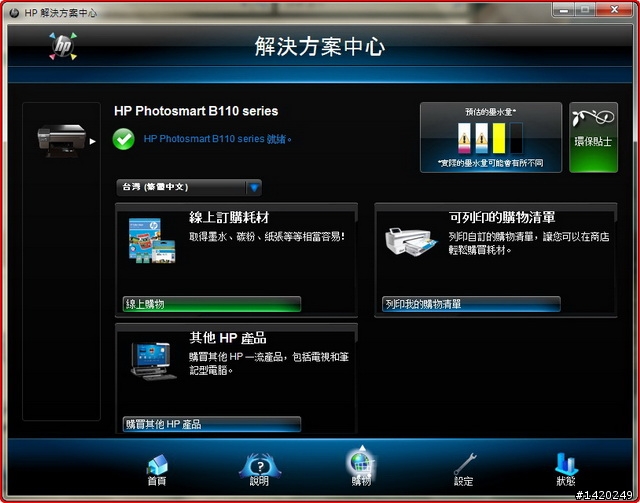Click the 線上訂購耗材 heading

229,218
